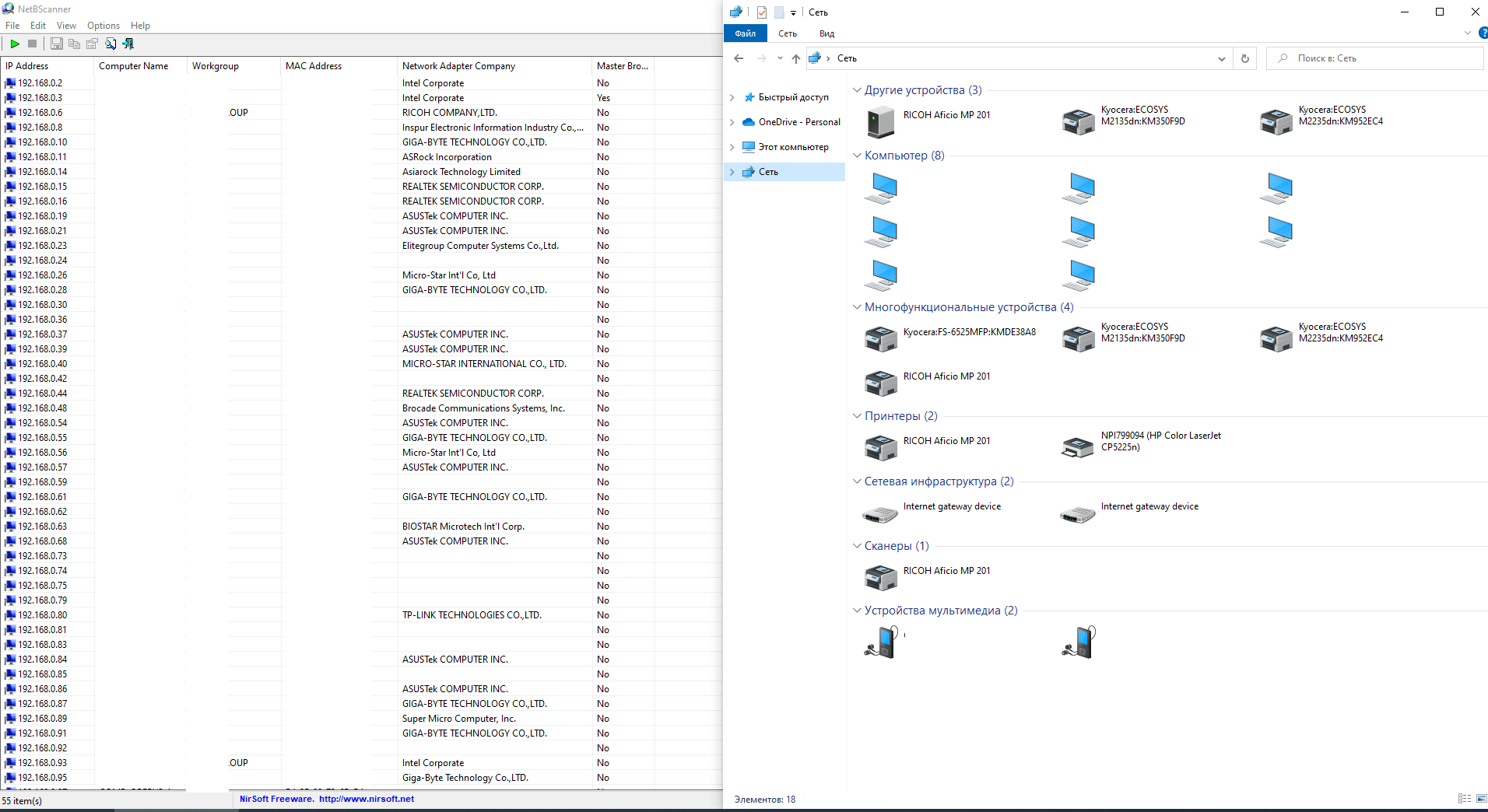Viewport: 1488px width, 812px height.
Task: Sort by IP Address column header
Action: [x=47, y=66]
